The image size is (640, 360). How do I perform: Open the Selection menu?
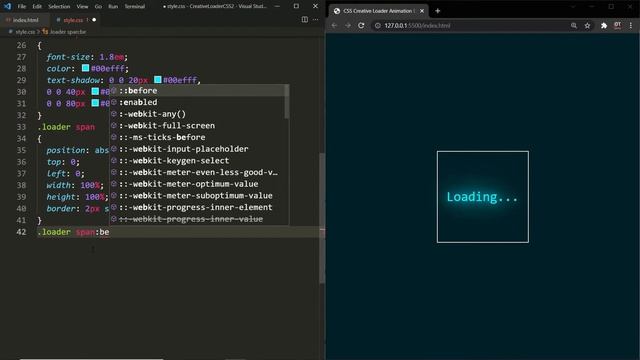pyautogui.click(x=59, y=7)
